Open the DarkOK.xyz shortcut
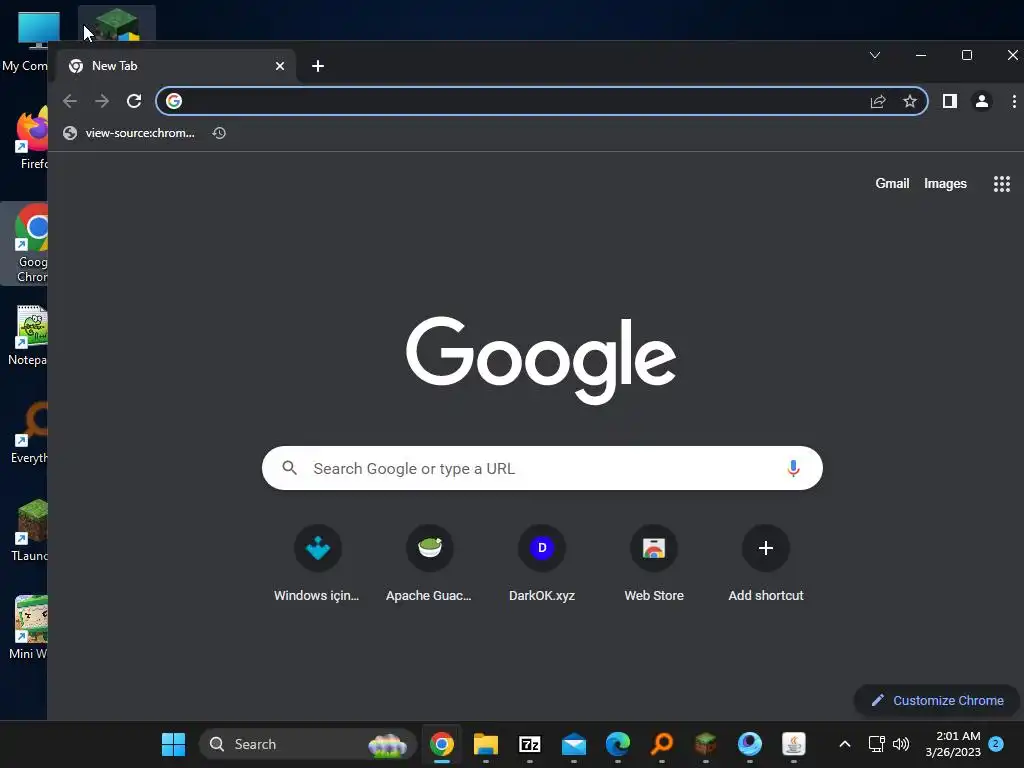Screen dimensions: 1024x768 541,565
